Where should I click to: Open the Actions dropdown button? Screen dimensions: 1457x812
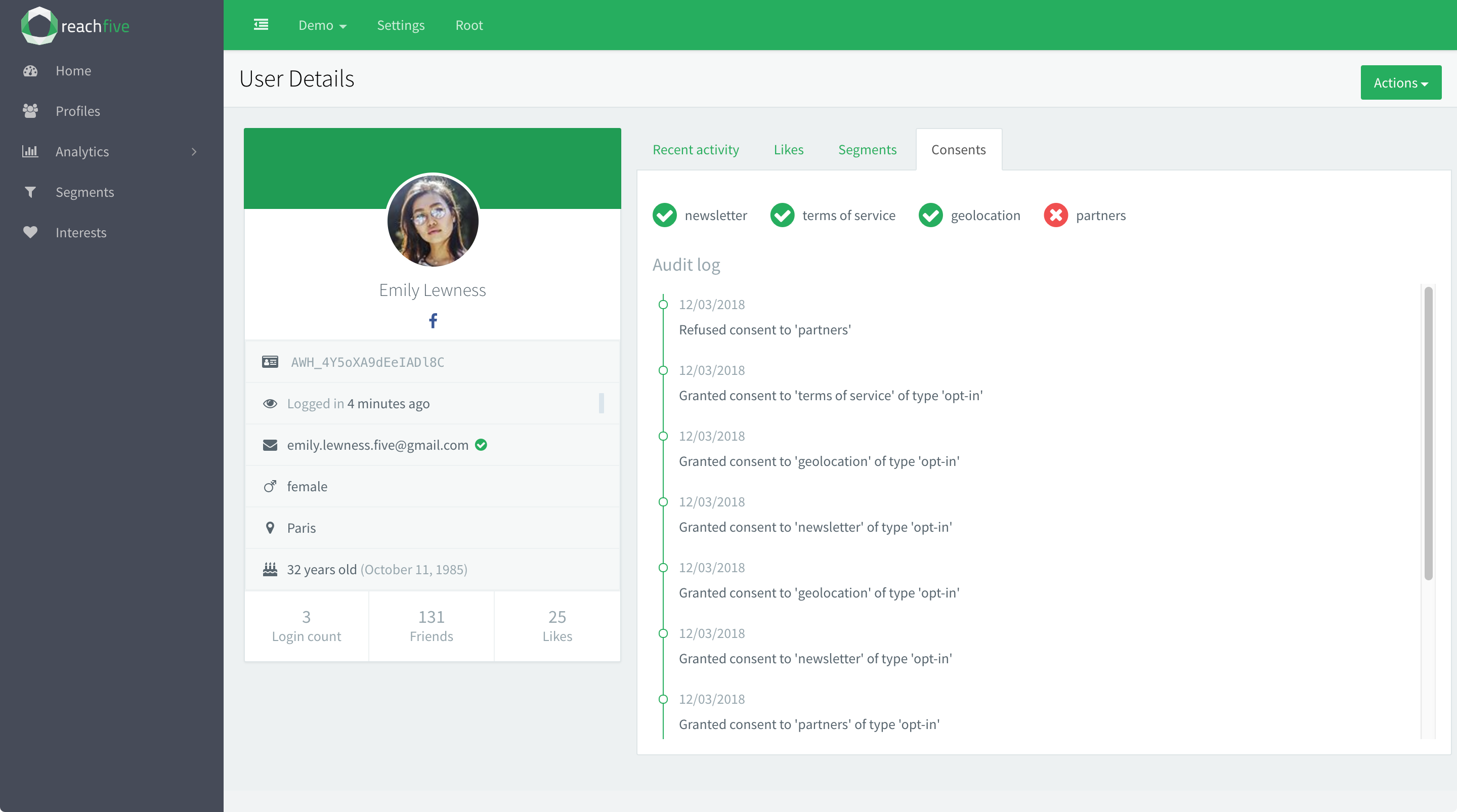coord(1400,82)
